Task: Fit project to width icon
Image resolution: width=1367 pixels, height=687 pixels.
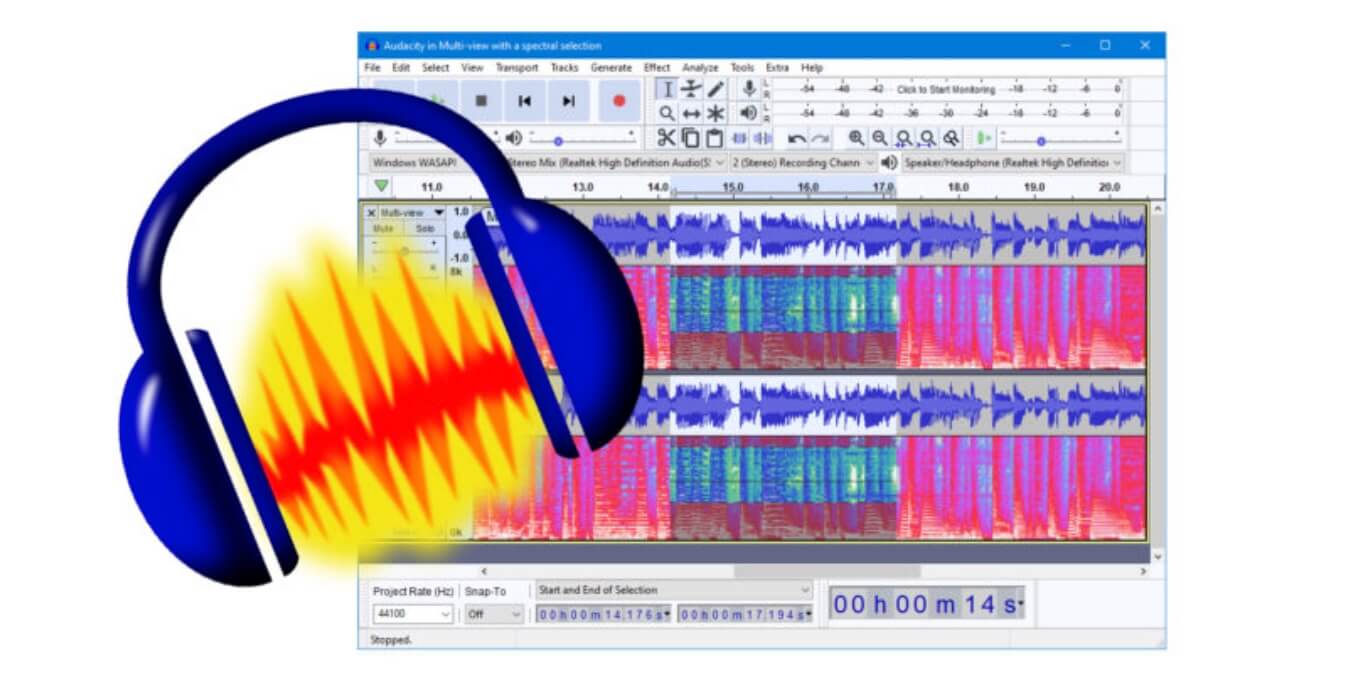Action: (927, 138)
